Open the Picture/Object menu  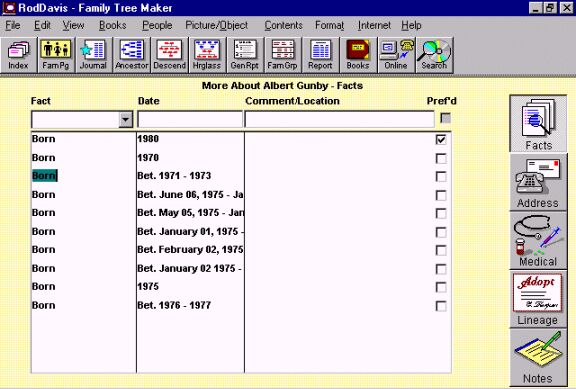coord(217,25)
